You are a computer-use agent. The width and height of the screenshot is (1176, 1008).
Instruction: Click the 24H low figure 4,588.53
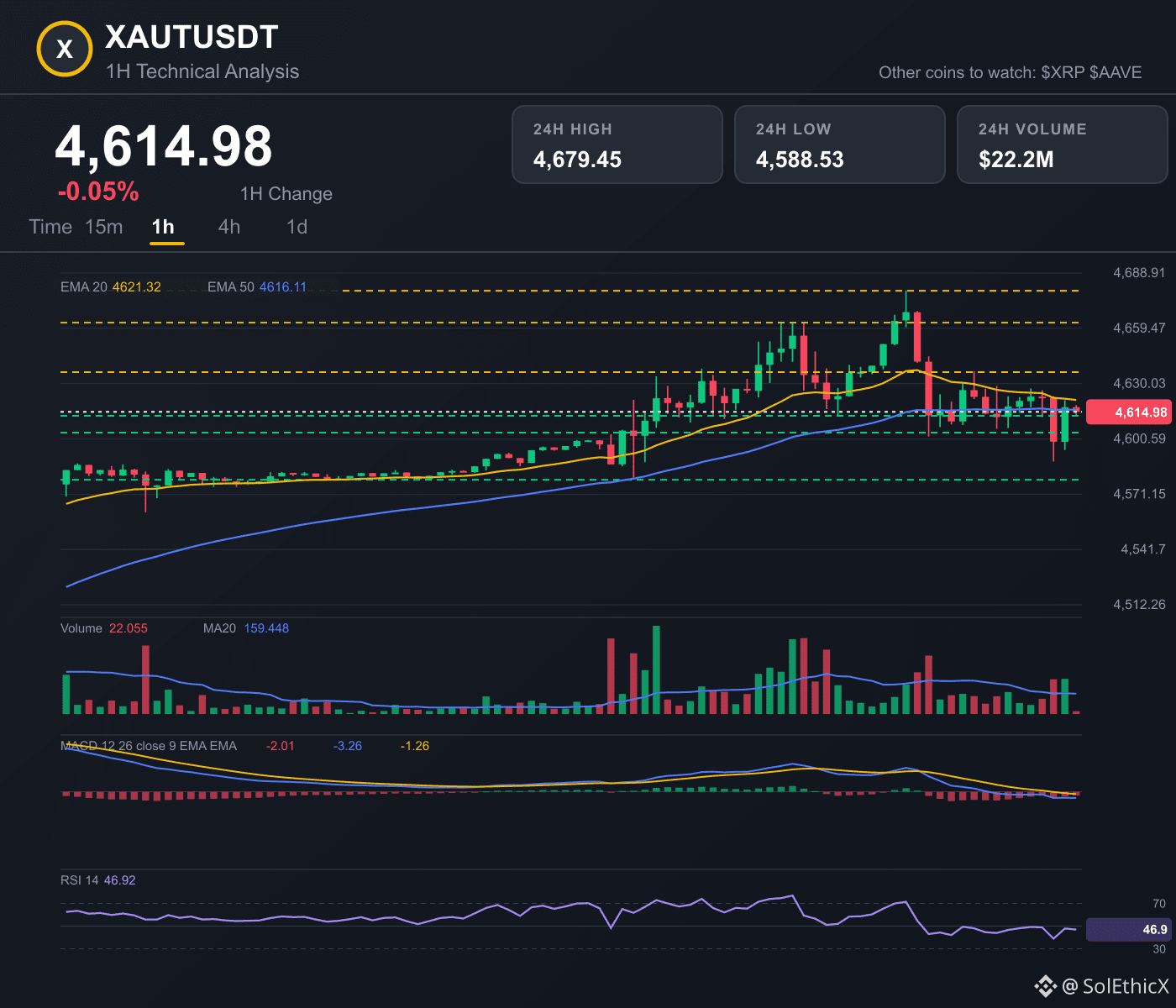800,160
